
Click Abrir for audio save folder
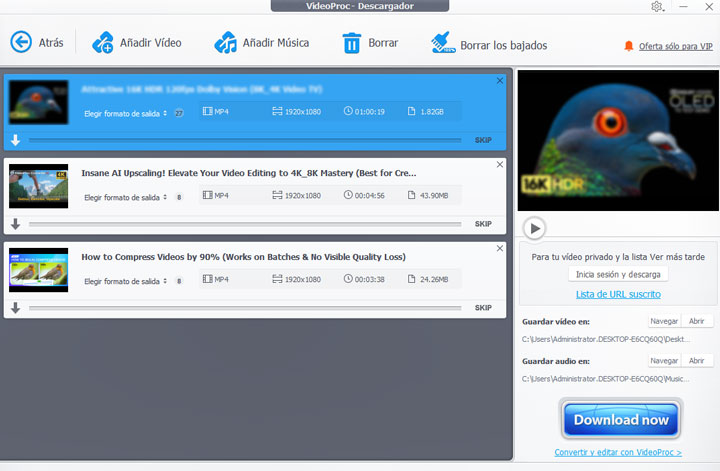[697, 361]
